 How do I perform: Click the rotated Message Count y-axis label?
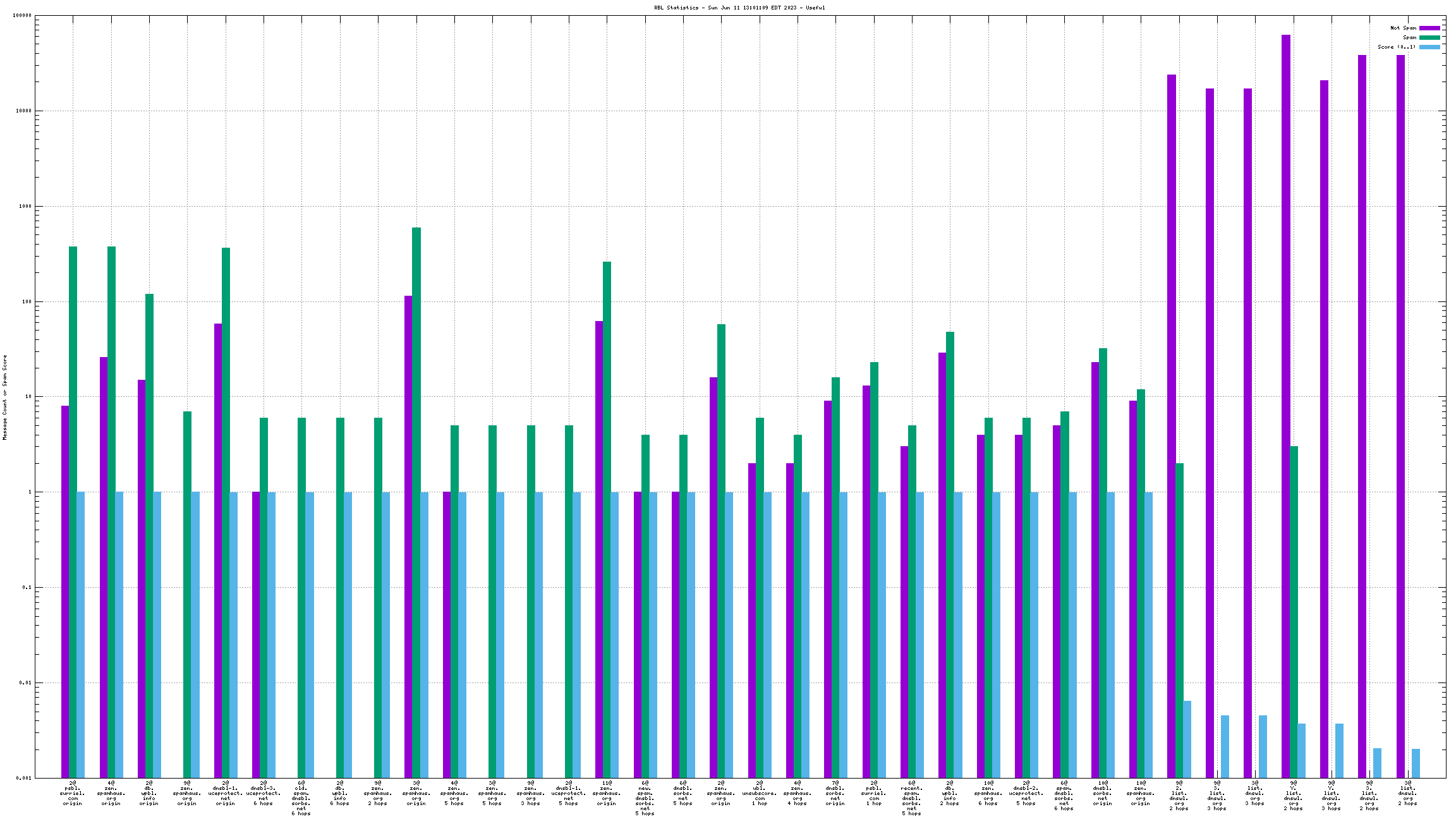tap(4, 397)
